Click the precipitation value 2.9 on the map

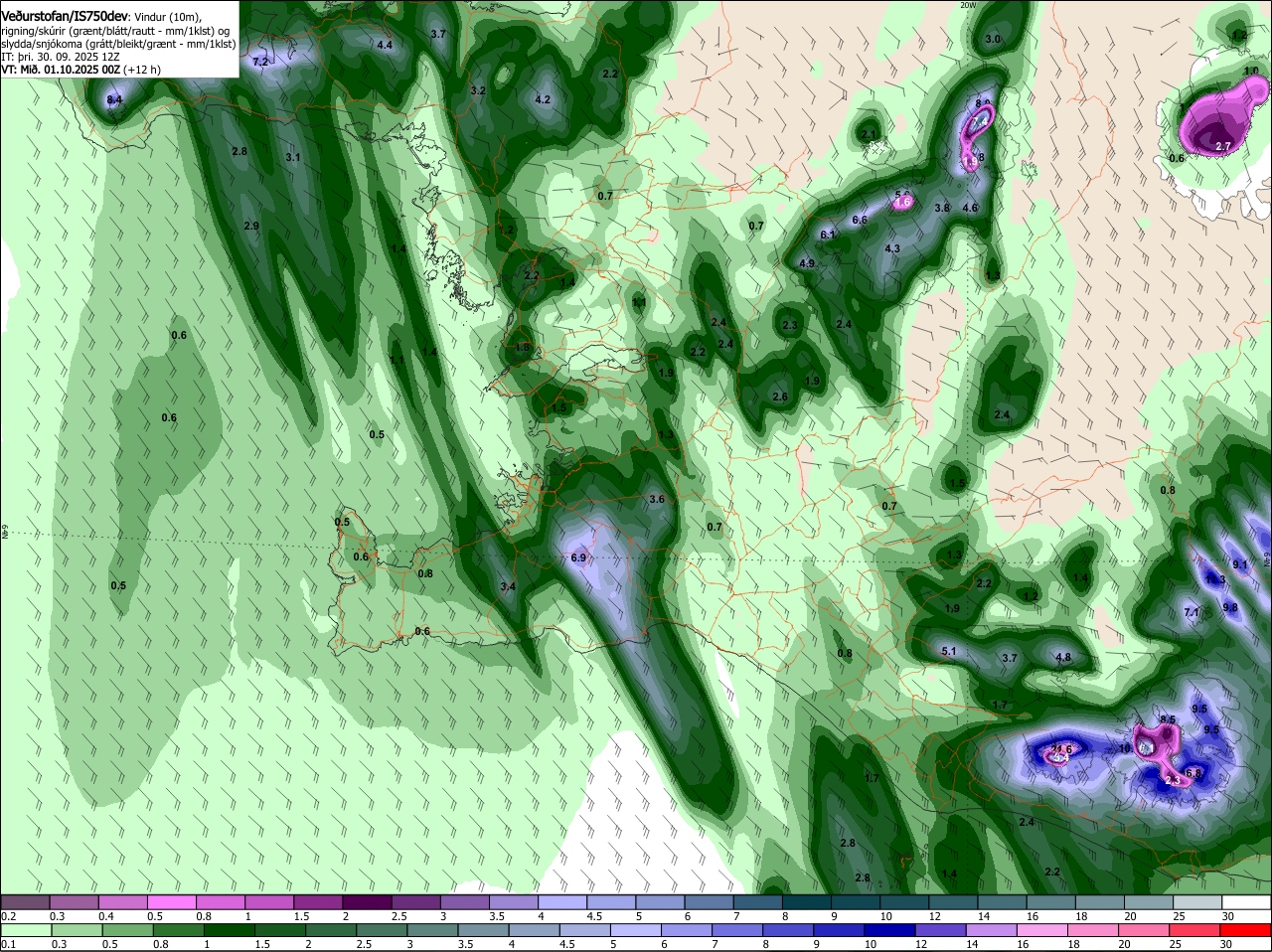(x=251, y=226)
